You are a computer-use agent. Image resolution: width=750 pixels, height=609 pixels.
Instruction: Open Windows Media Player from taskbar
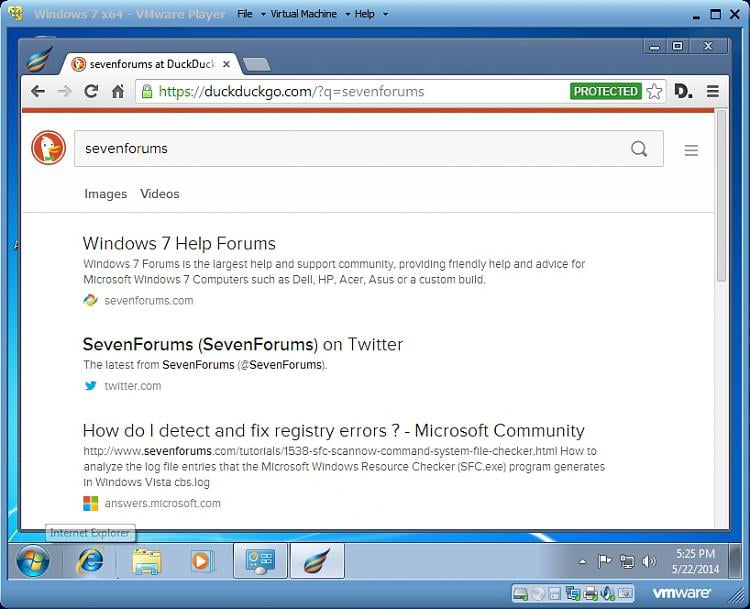201,561
